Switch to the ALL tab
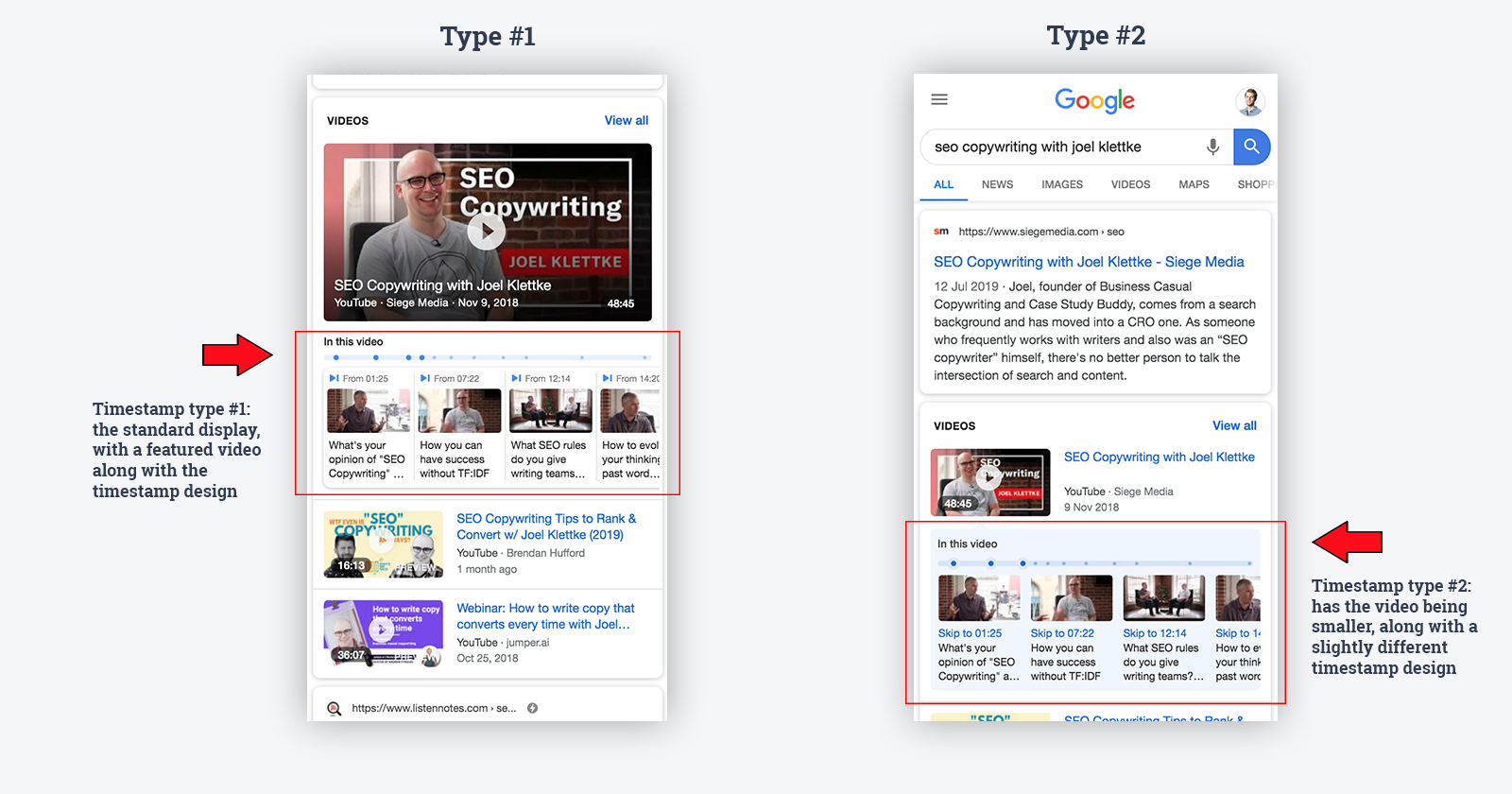Image resolution: width=1512 pixels, height=794 pixels. (x=943, y=184)
